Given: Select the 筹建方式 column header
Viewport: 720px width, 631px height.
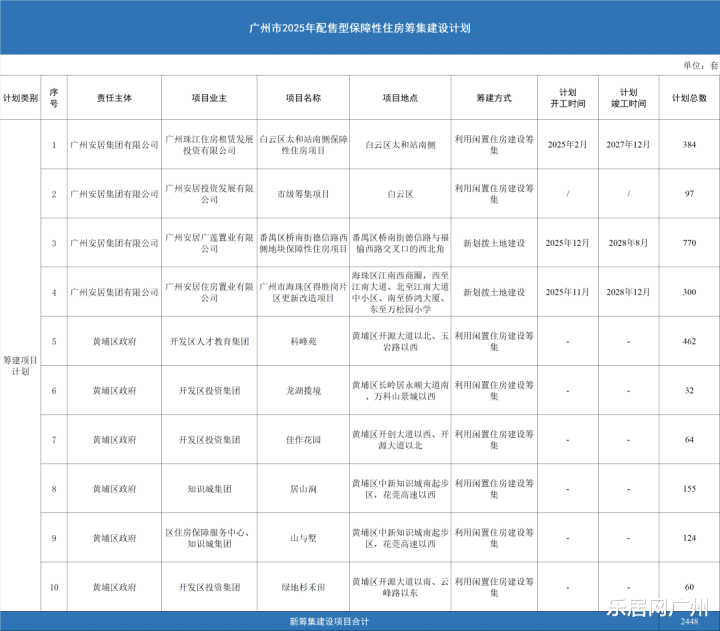Looking at the screenshot, I should coord(494,98).
